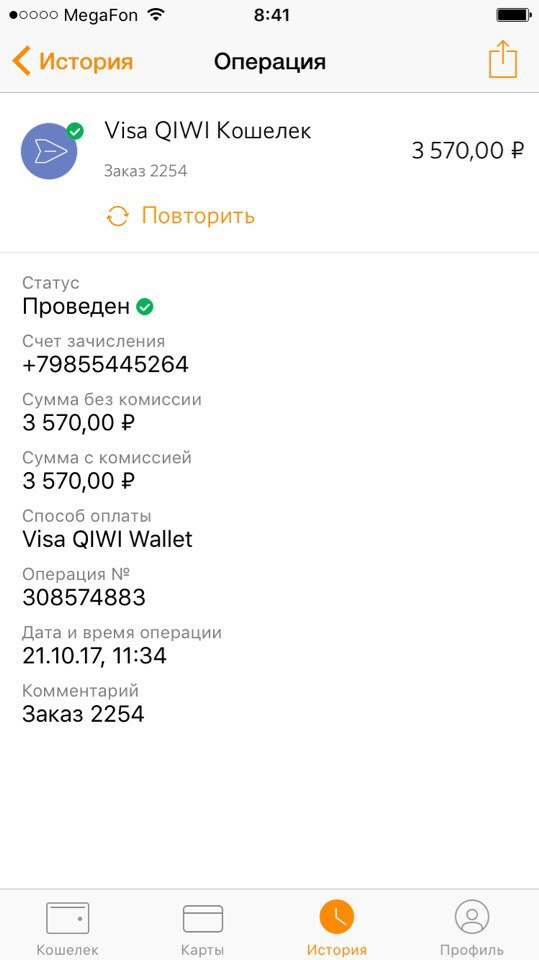Image resolution: width=539 pixels, height=960 pixels.
Task: Tap the 3 570,00 ₽ header amount
Action: tap(467, 151)
